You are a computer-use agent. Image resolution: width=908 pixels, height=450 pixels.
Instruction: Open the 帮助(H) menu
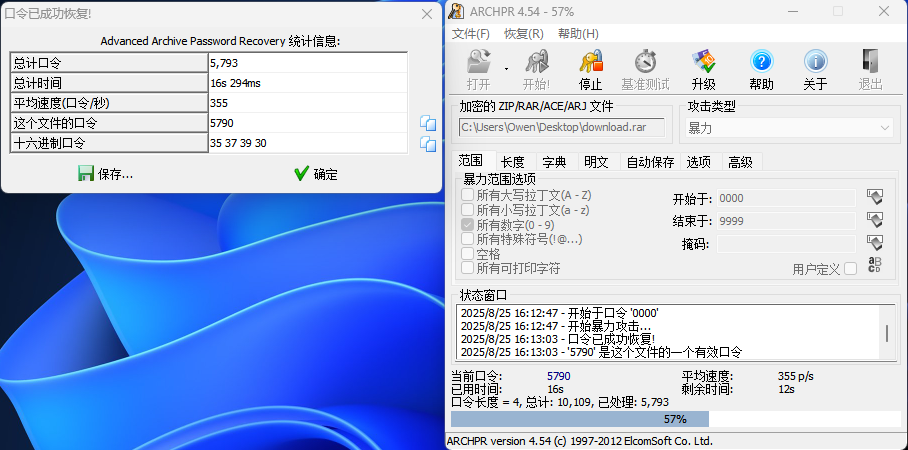pyautogui.click(x=578, y=34)
